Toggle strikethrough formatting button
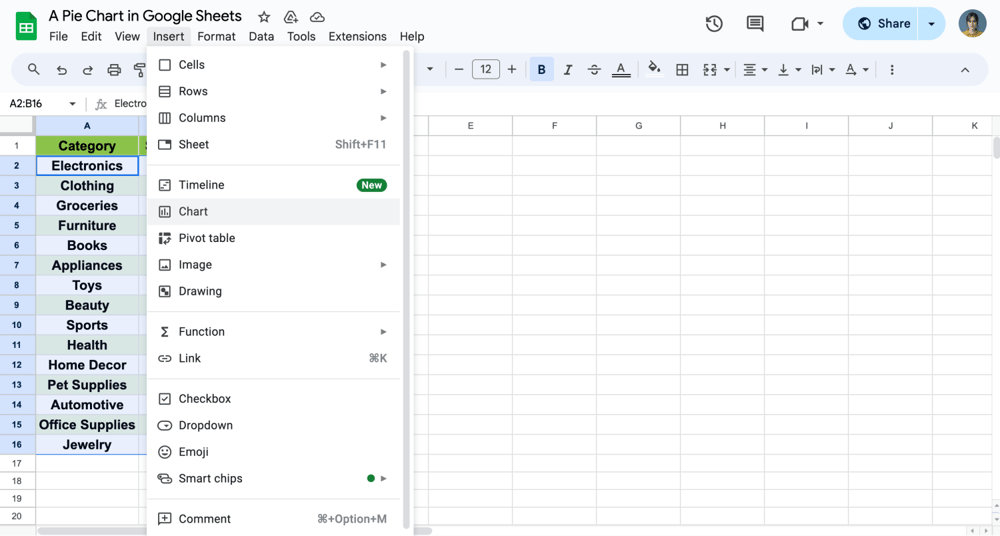Screen dimensions: 1000x536 pos(594,70)
